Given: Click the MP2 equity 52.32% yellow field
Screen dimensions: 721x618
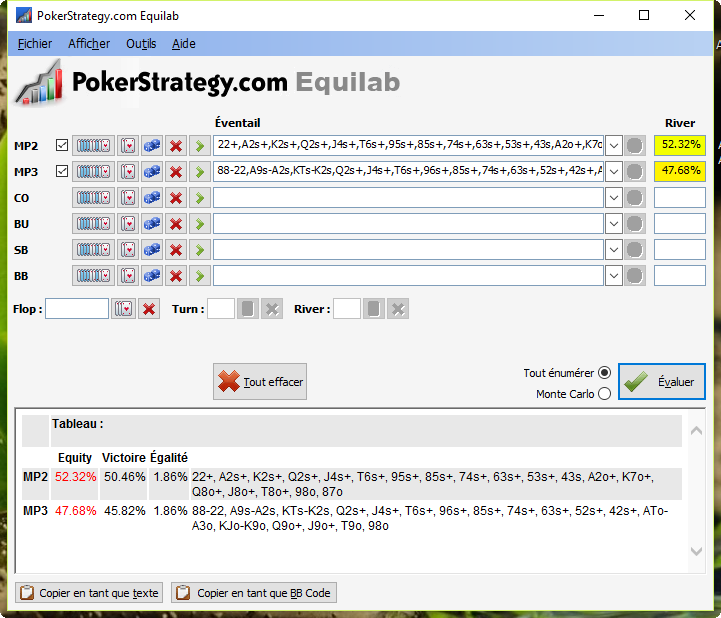Looking at the screenshot, I should (680, 145).
